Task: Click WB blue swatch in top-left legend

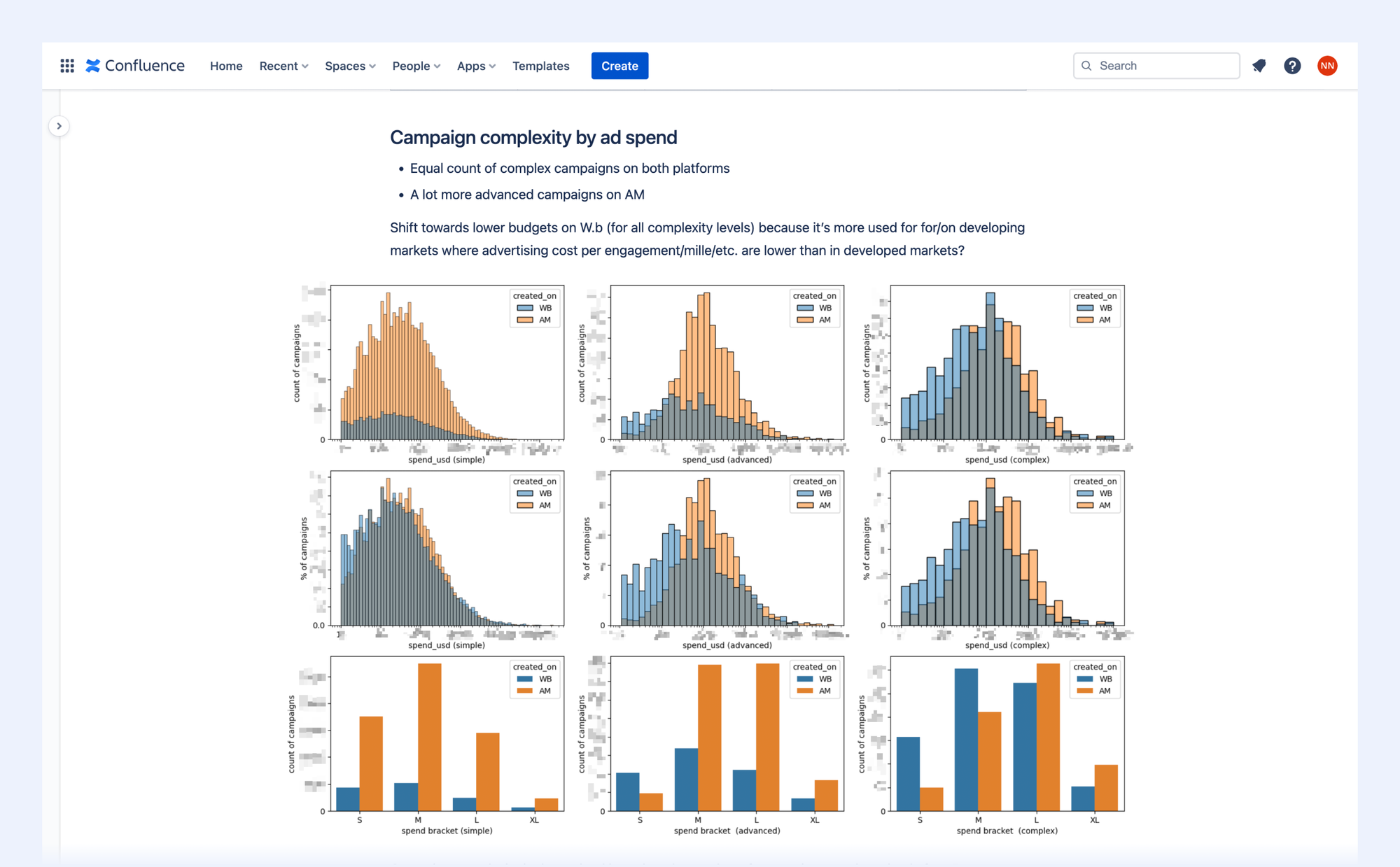Action: point(525,308)
